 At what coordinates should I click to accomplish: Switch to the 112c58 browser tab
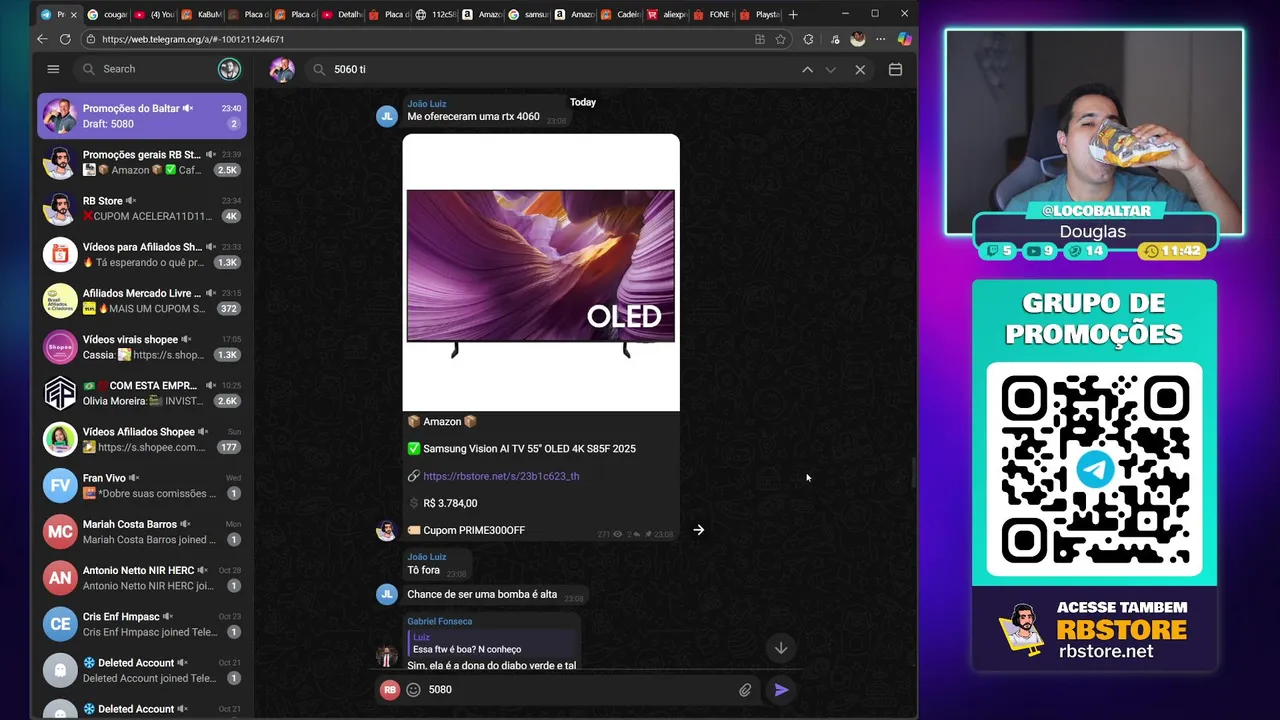[437, 14]
